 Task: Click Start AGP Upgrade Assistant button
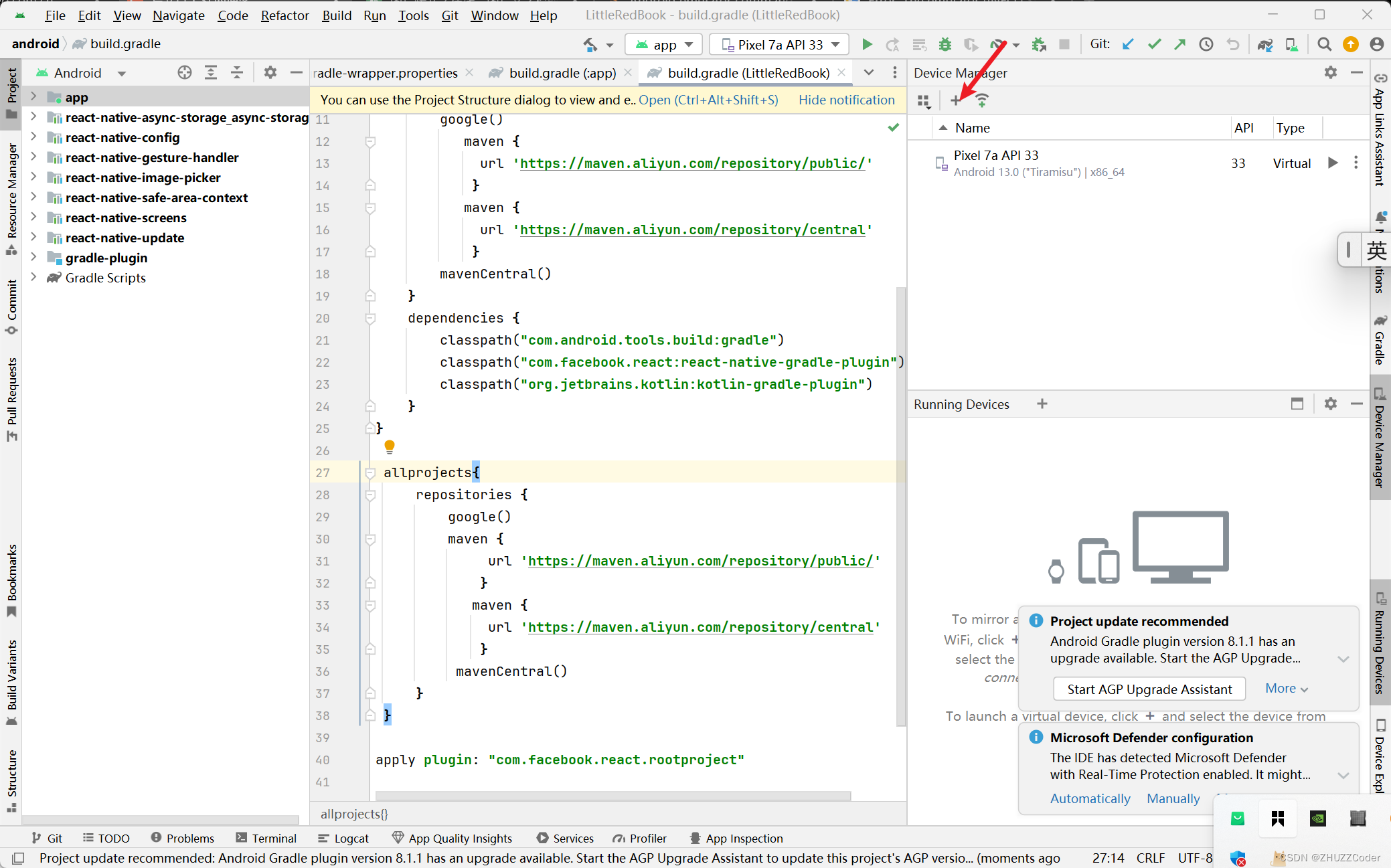click(x=1149, y=689)
